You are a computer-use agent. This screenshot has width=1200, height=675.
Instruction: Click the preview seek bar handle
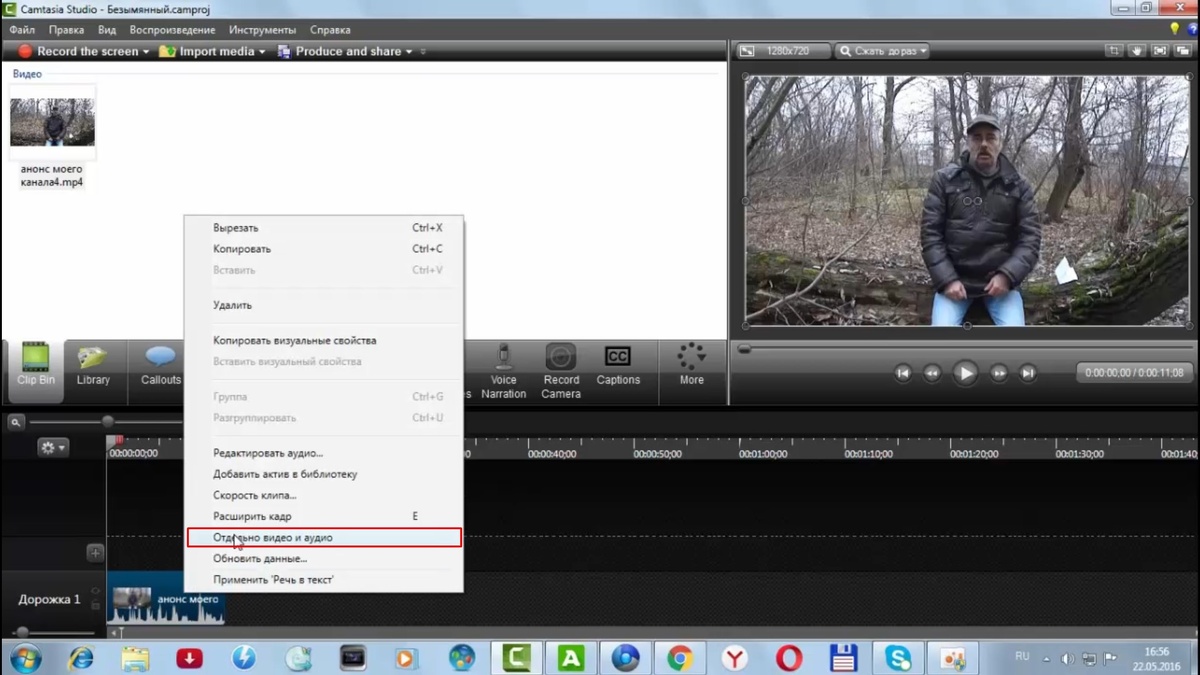[x=744, y=349]
